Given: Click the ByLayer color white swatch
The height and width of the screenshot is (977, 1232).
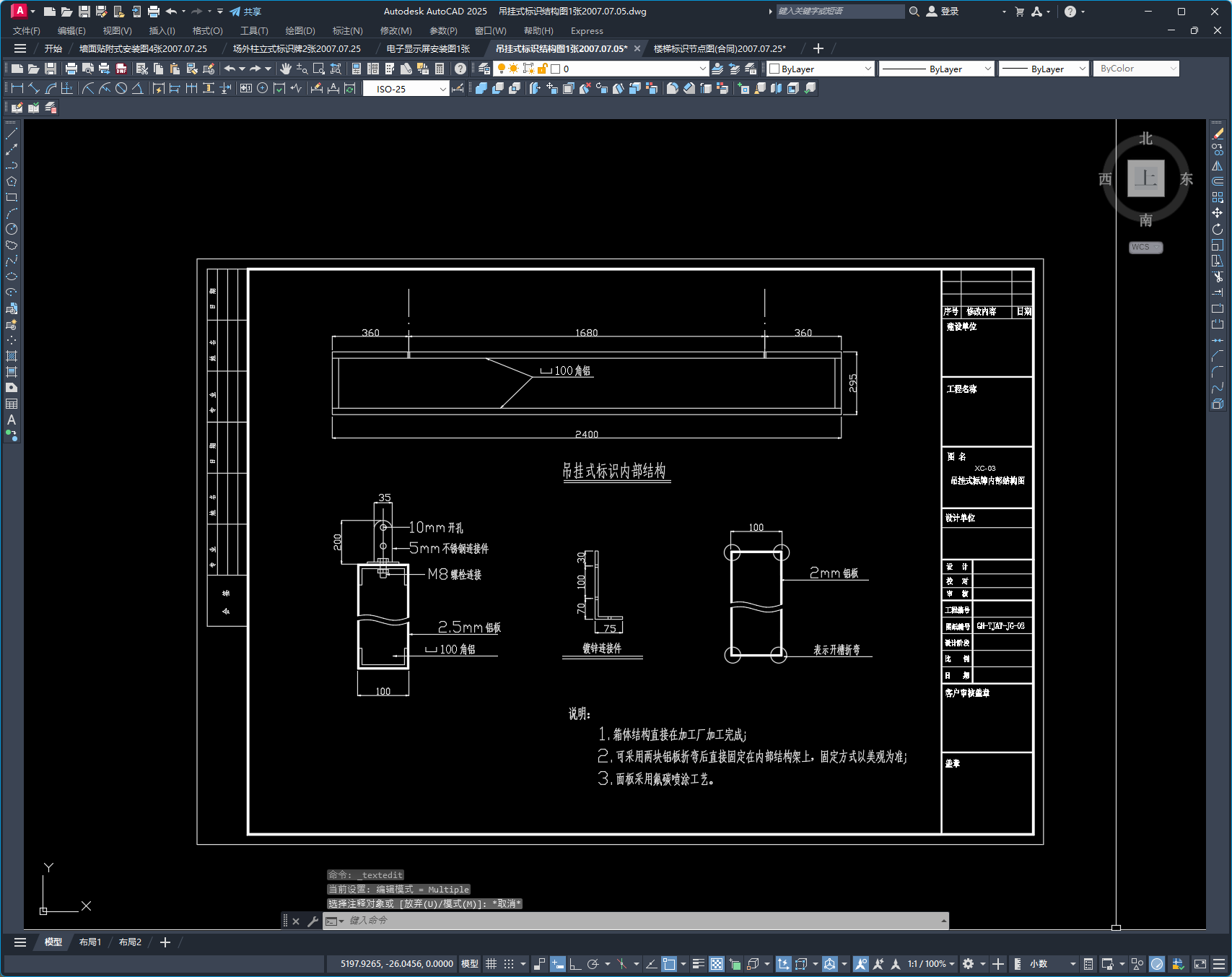Looking at the screenshot, I should (774, 69).
